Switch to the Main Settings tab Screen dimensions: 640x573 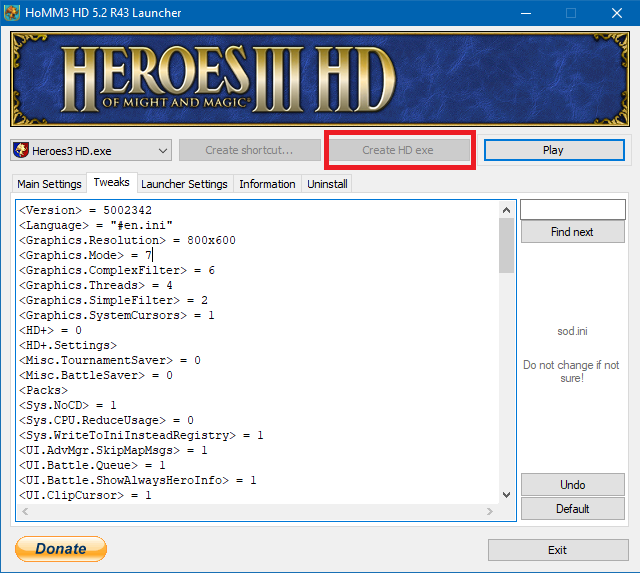(49, 184)
